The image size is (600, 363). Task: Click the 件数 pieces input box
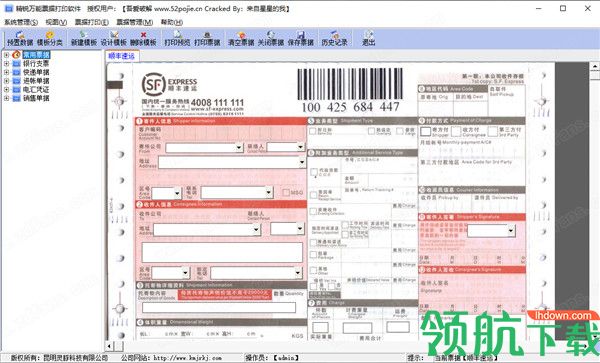(x=320, y=327)
